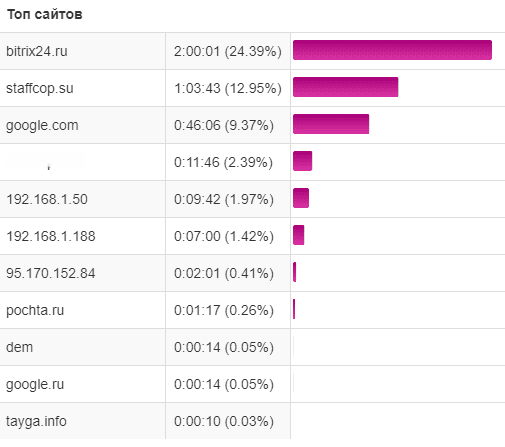Click the 95.170.152.84 address entry

[x=51, y=273]
